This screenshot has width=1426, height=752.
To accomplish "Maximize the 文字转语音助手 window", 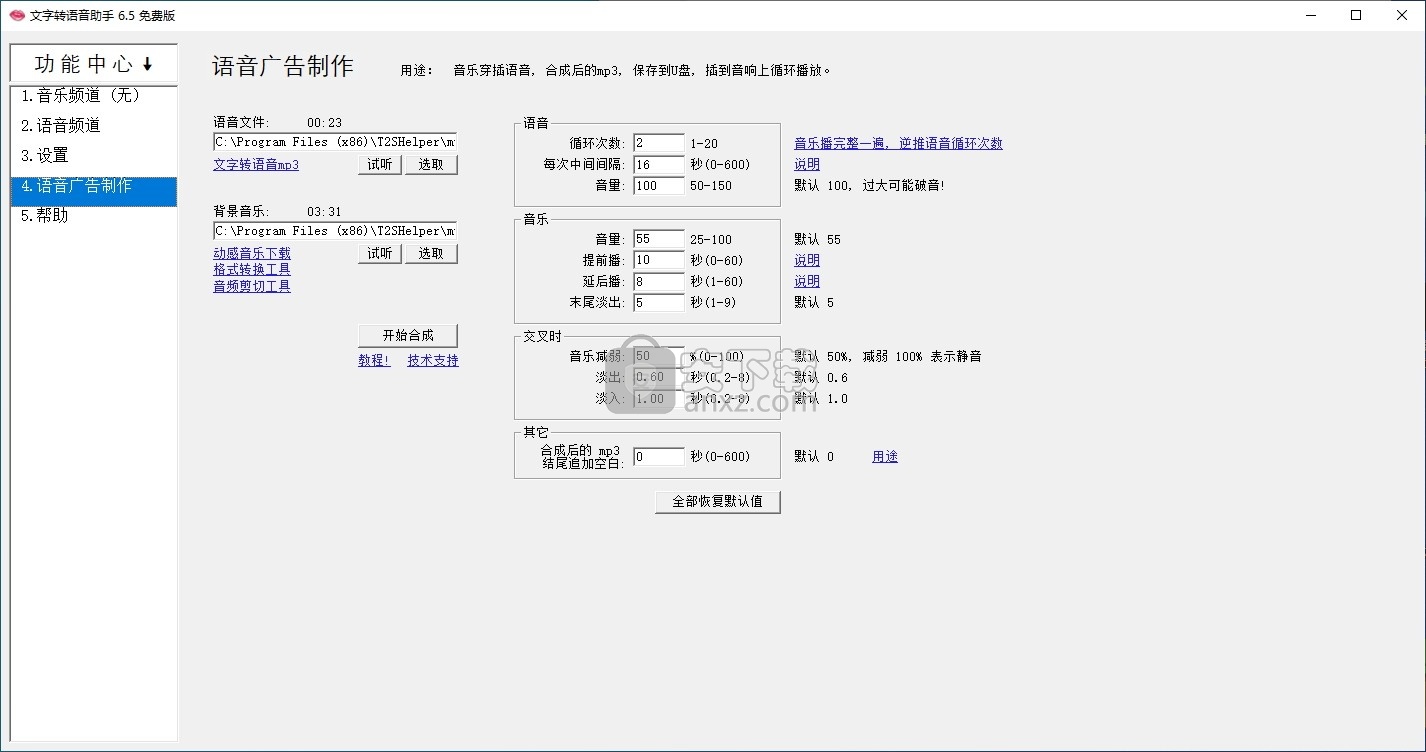I will pos(1356,15).
